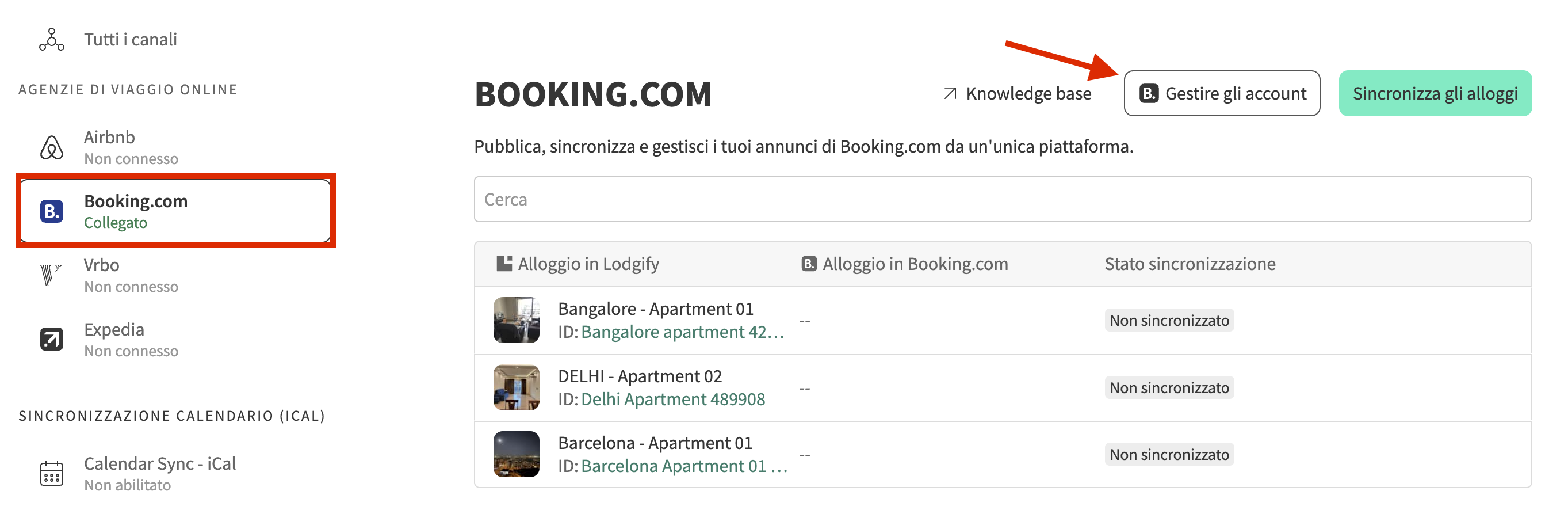Click the Calendar Sync iCal calendar icon
Viewport: 1568px width, 525px height.
(x=52, y=473)
